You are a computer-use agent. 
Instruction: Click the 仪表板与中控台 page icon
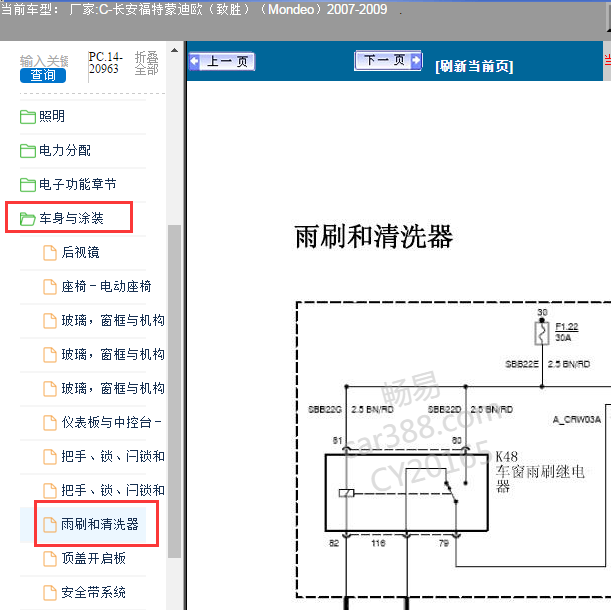49,422
